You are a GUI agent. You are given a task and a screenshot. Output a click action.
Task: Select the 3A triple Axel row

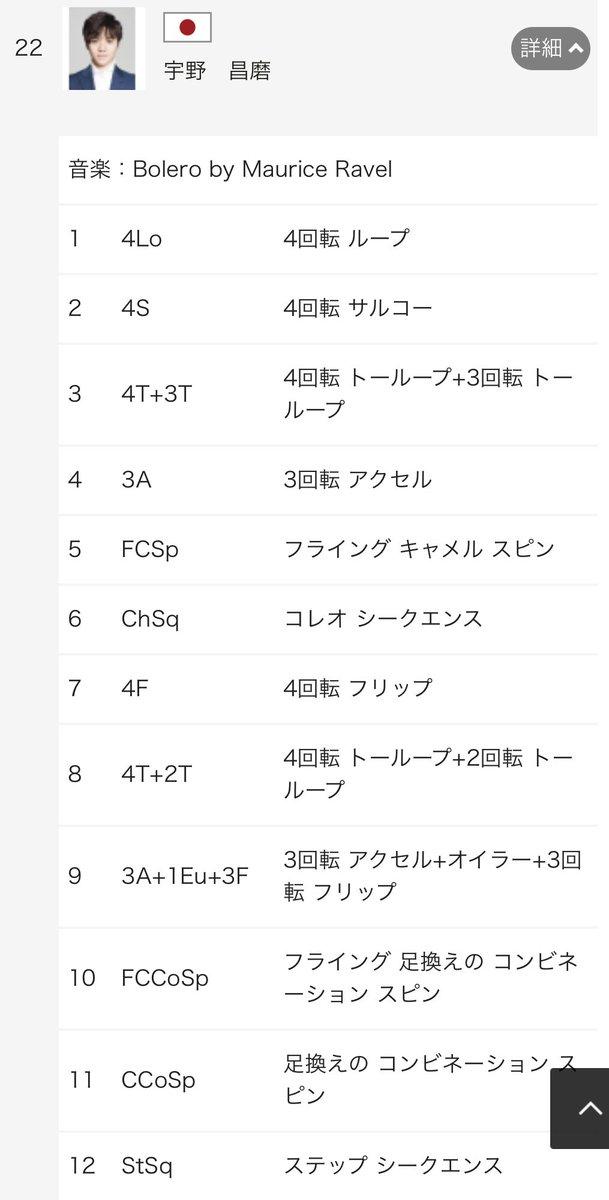(328, 479)
